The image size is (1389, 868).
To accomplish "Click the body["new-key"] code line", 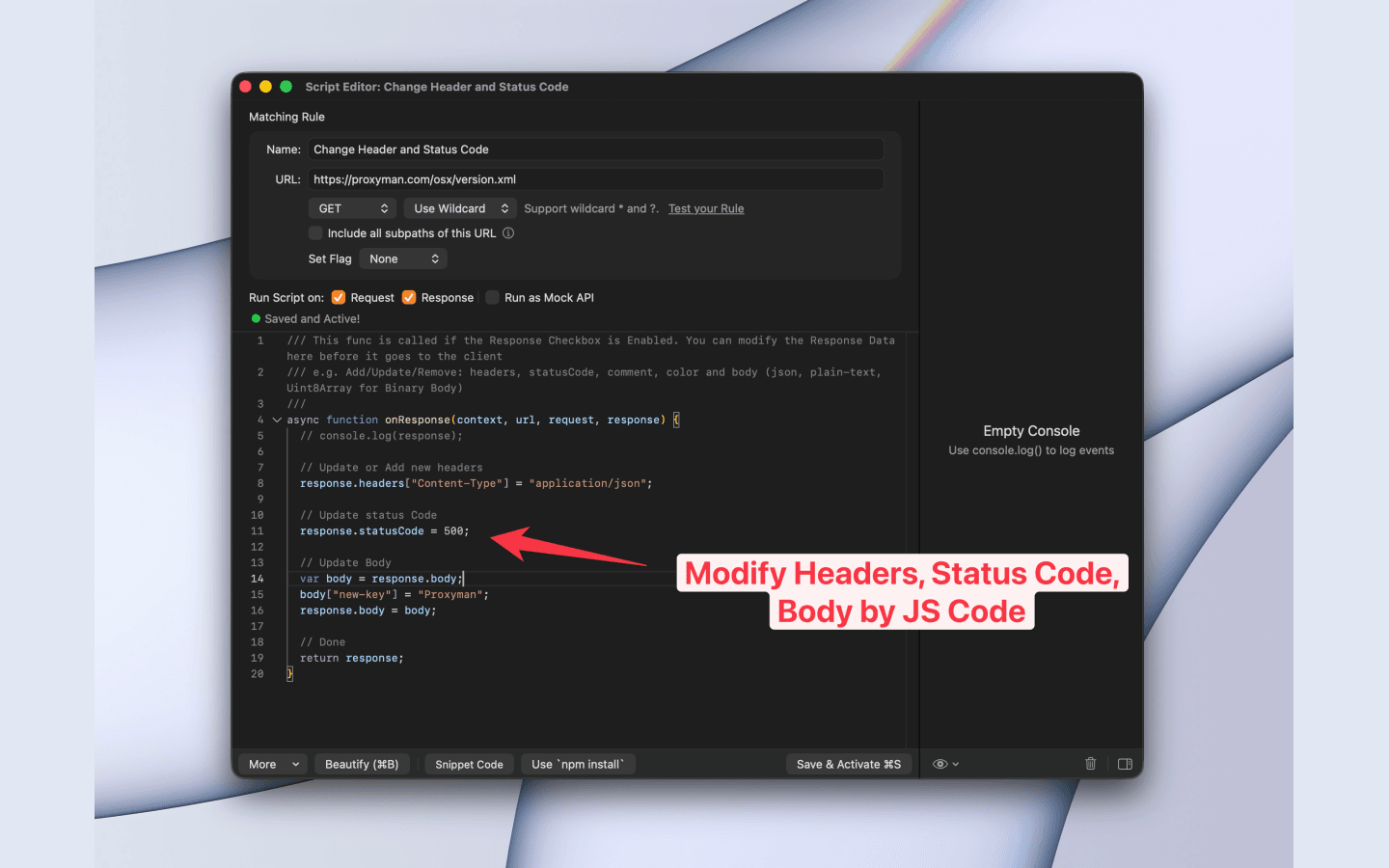I will click(394, 594).
